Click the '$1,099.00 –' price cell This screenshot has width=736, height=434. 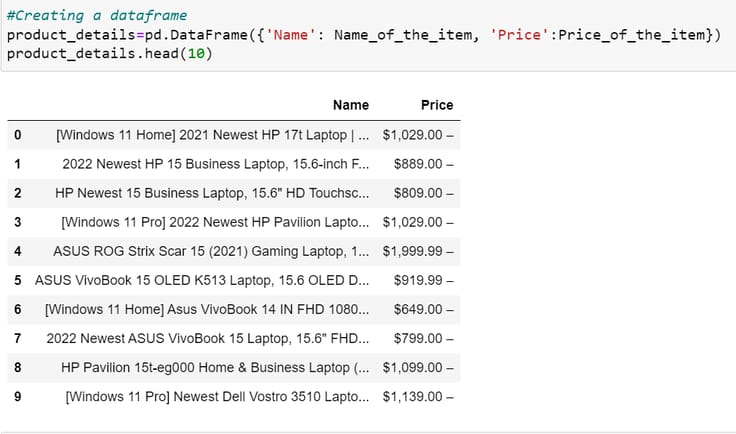(418, 368)
